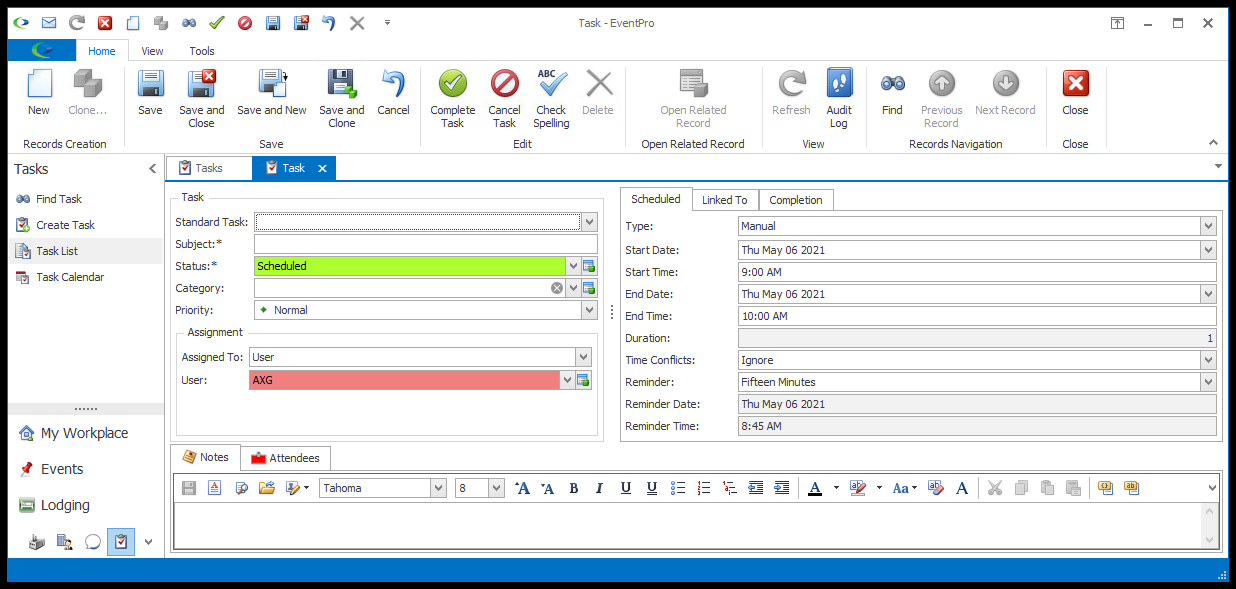Viewport: 1236px width, 589px height.
Task: Click the bullet list icon in the notes toolbar
Action: tap(678, 488)
